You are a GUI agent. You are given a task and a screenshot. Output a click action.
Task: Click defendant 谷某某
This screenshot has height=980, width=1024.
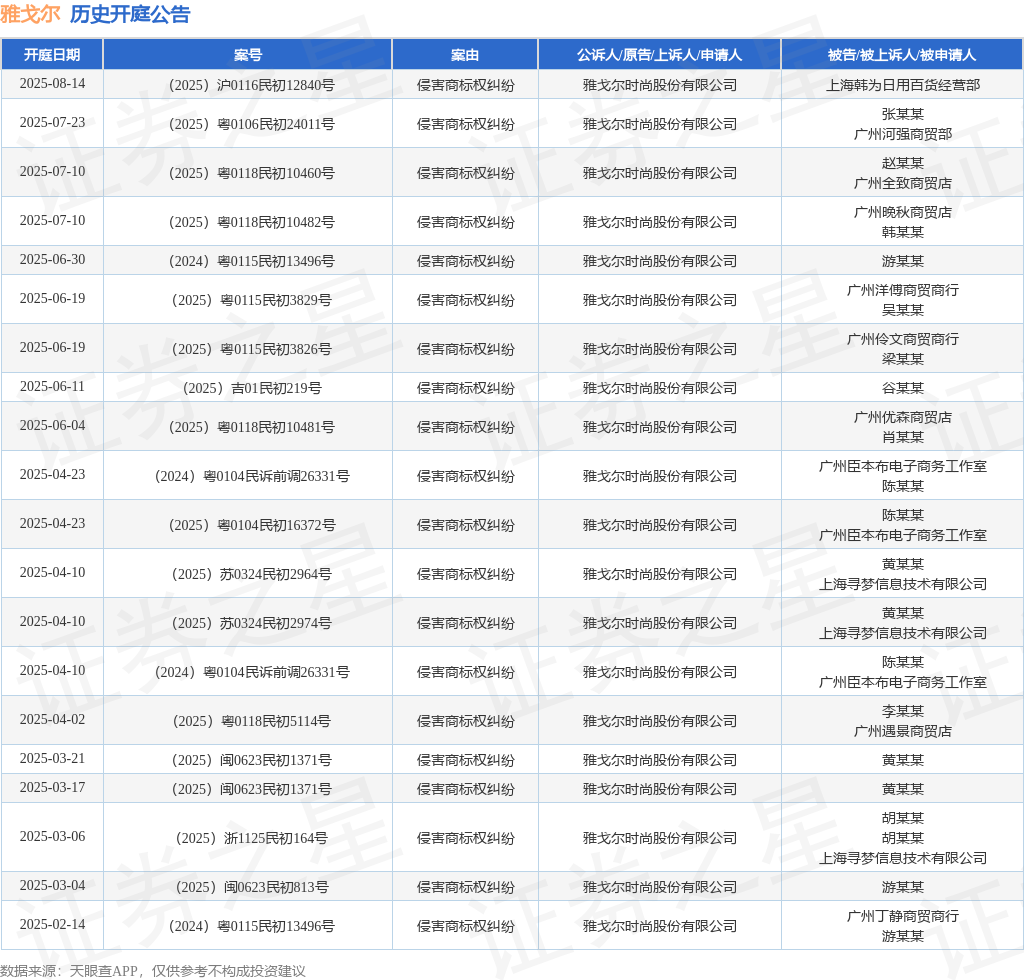tap(903, 388)
